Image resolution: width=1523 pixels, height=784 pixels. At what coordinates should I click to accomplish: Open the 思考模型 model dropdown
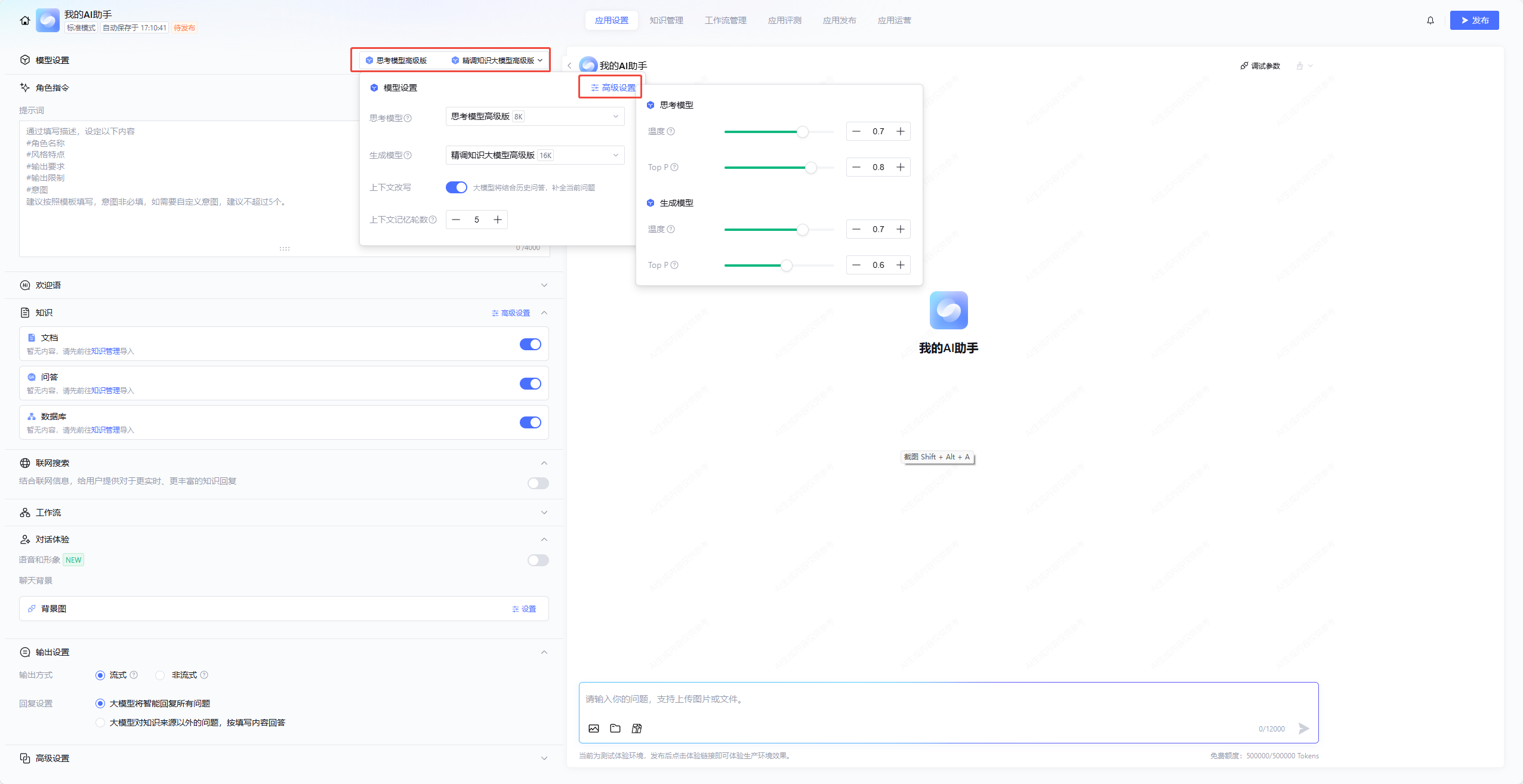(535, 116)
